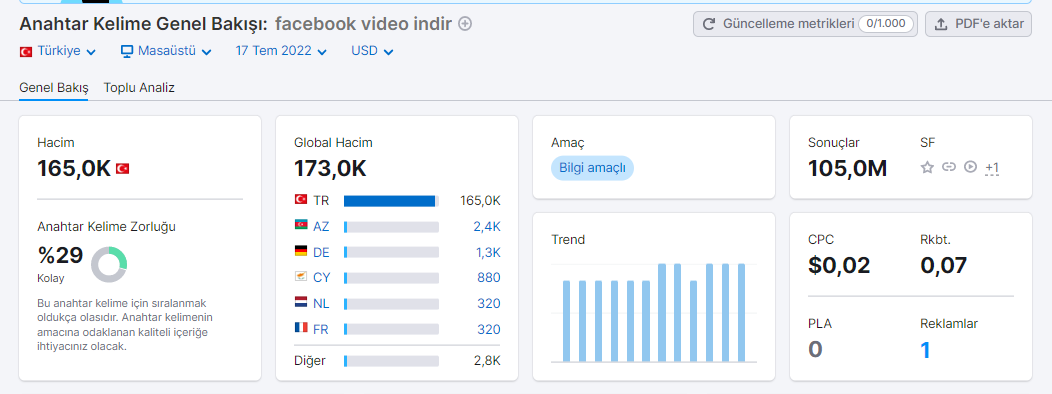
Task: Click the Reklamlar count link 1
Action: pos(925,350)
